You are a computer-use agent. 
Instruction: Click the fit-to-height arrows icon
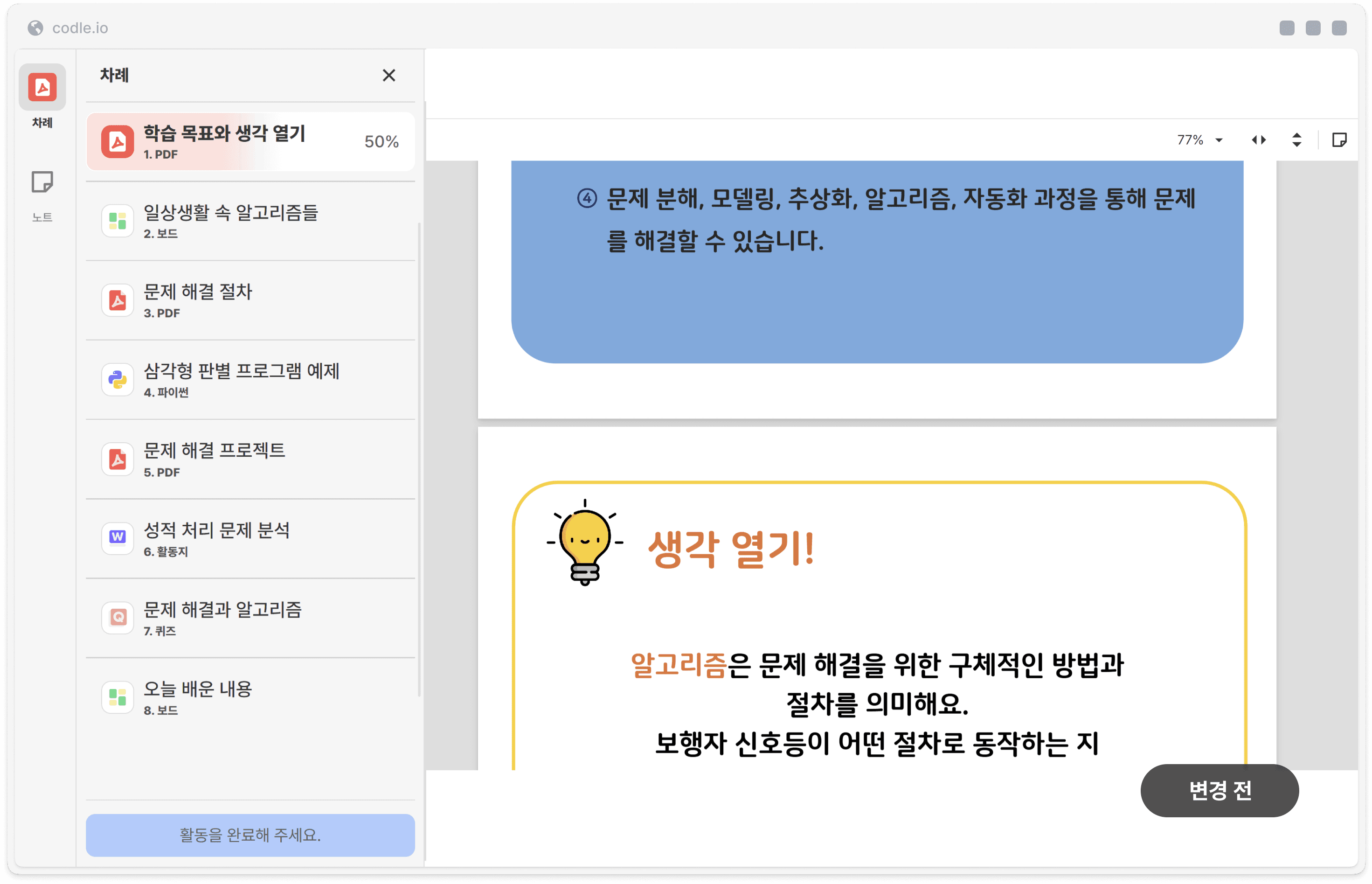[1296, 140]
